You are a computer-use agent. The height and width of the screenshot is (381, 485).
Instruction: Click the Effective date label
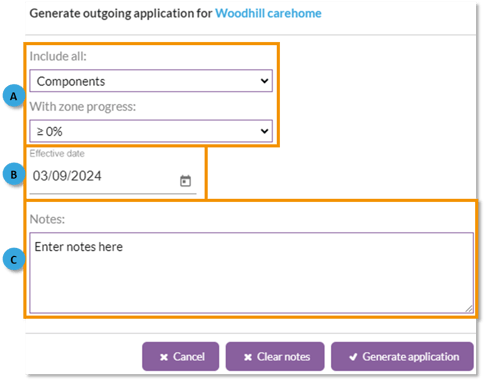[x=57, y=154]
